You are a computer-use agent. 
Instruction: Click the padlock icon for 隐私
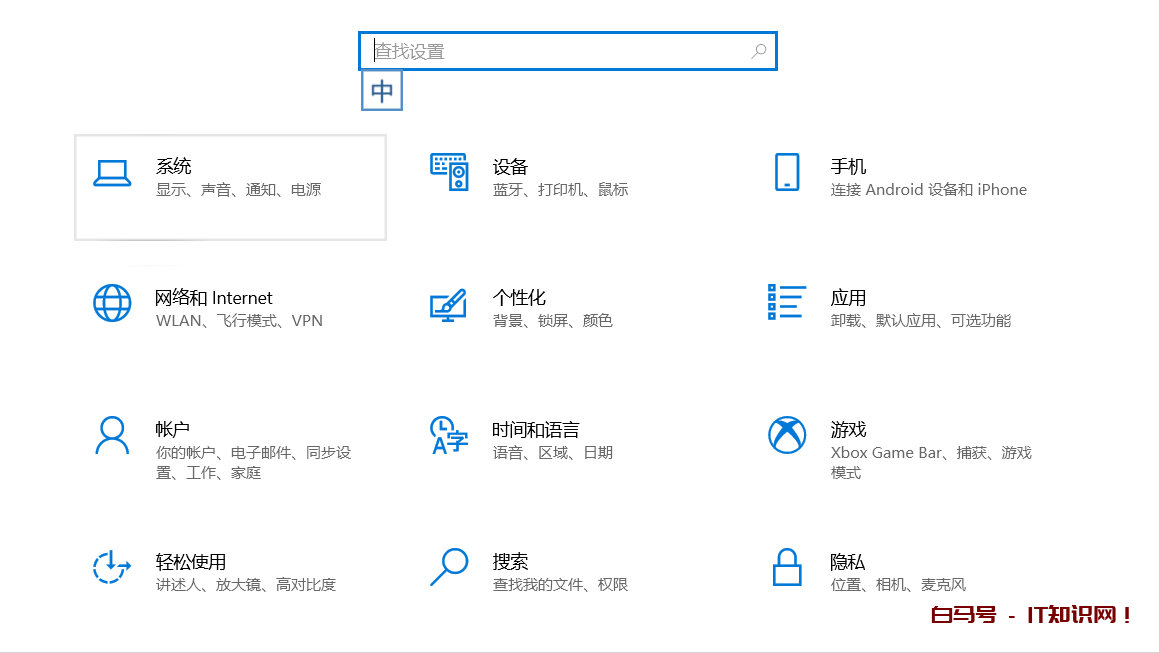point(787,567)
